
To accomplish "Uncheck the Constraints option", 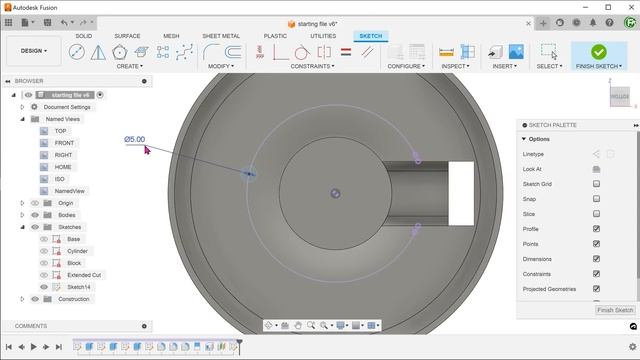I will [596, 274].
